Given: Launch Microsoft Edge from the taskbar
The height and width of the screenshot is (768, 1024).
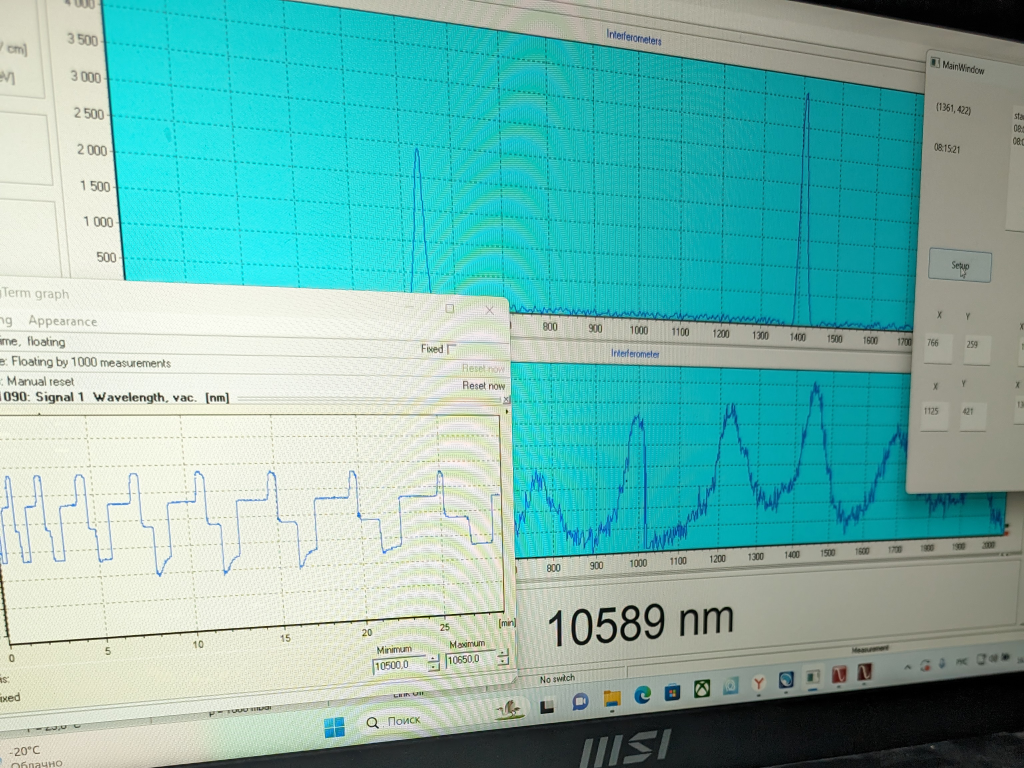Looking at the screenshot, I should tap(643, 696).
